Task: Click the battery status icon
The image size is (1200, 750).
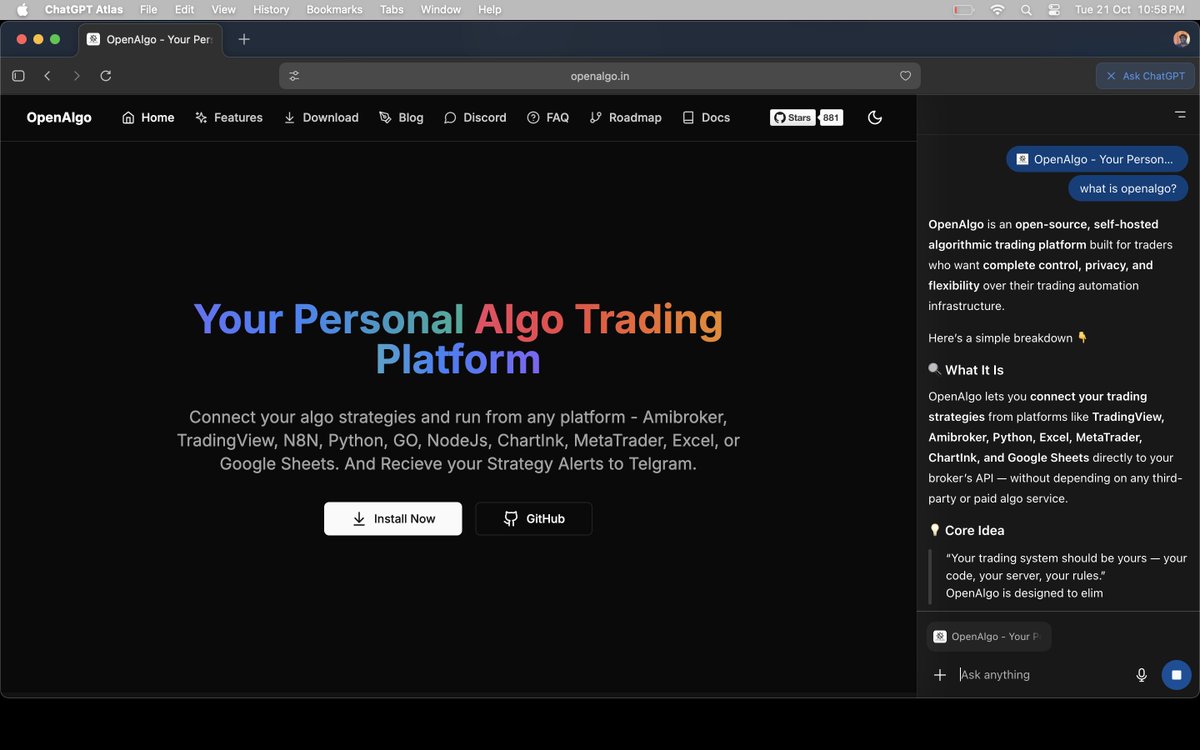Action: [x=963, y=9]
